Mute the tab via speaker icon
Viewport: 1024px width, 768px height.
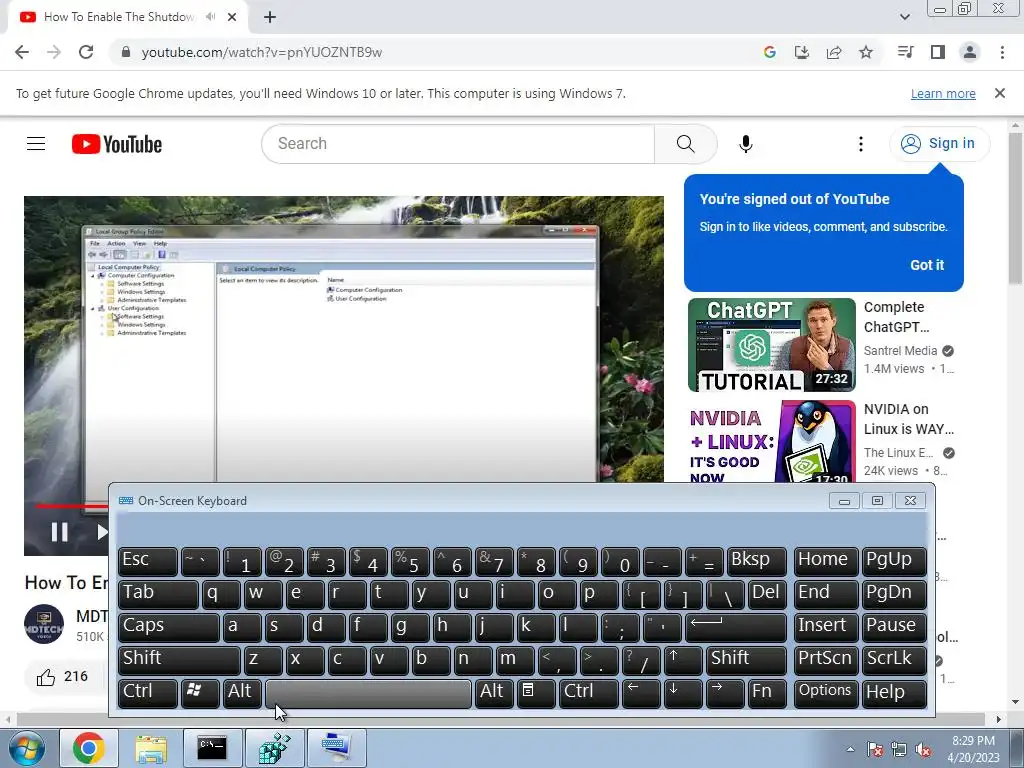point(210,17)
